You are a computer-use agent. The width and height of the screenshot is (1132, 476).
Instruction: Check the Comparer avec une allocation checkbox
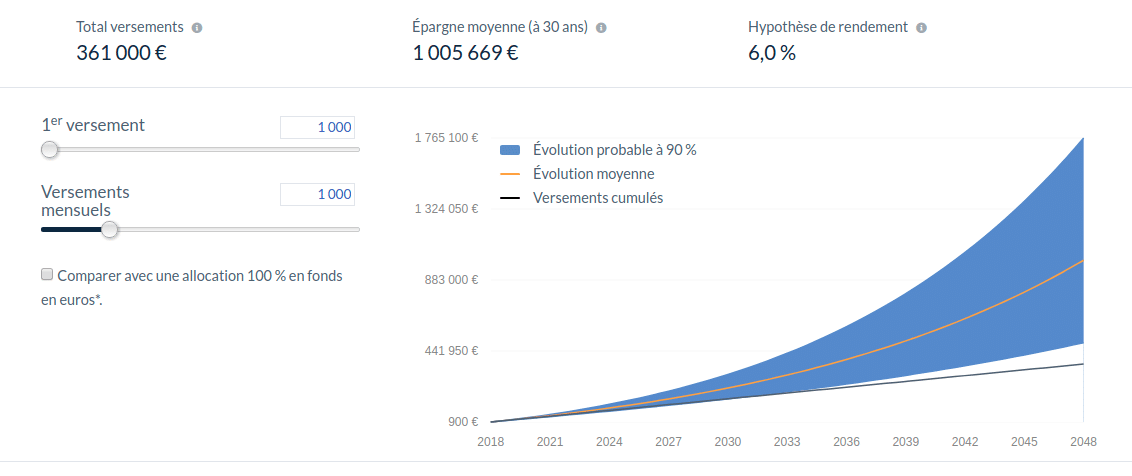(x=47, y=274)
